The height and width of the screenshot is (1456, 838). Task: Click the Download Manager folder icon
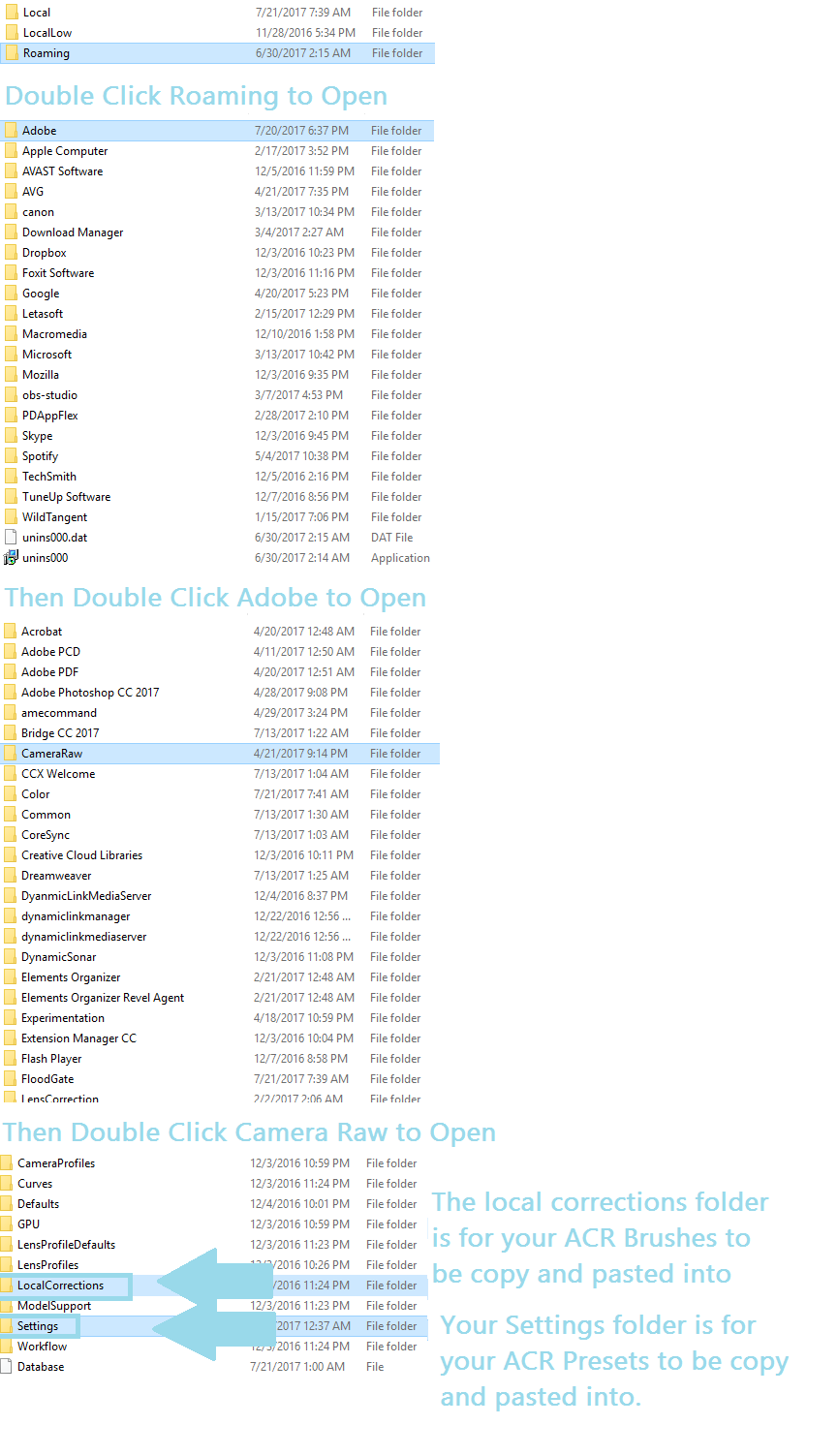(x=11, y=232)
